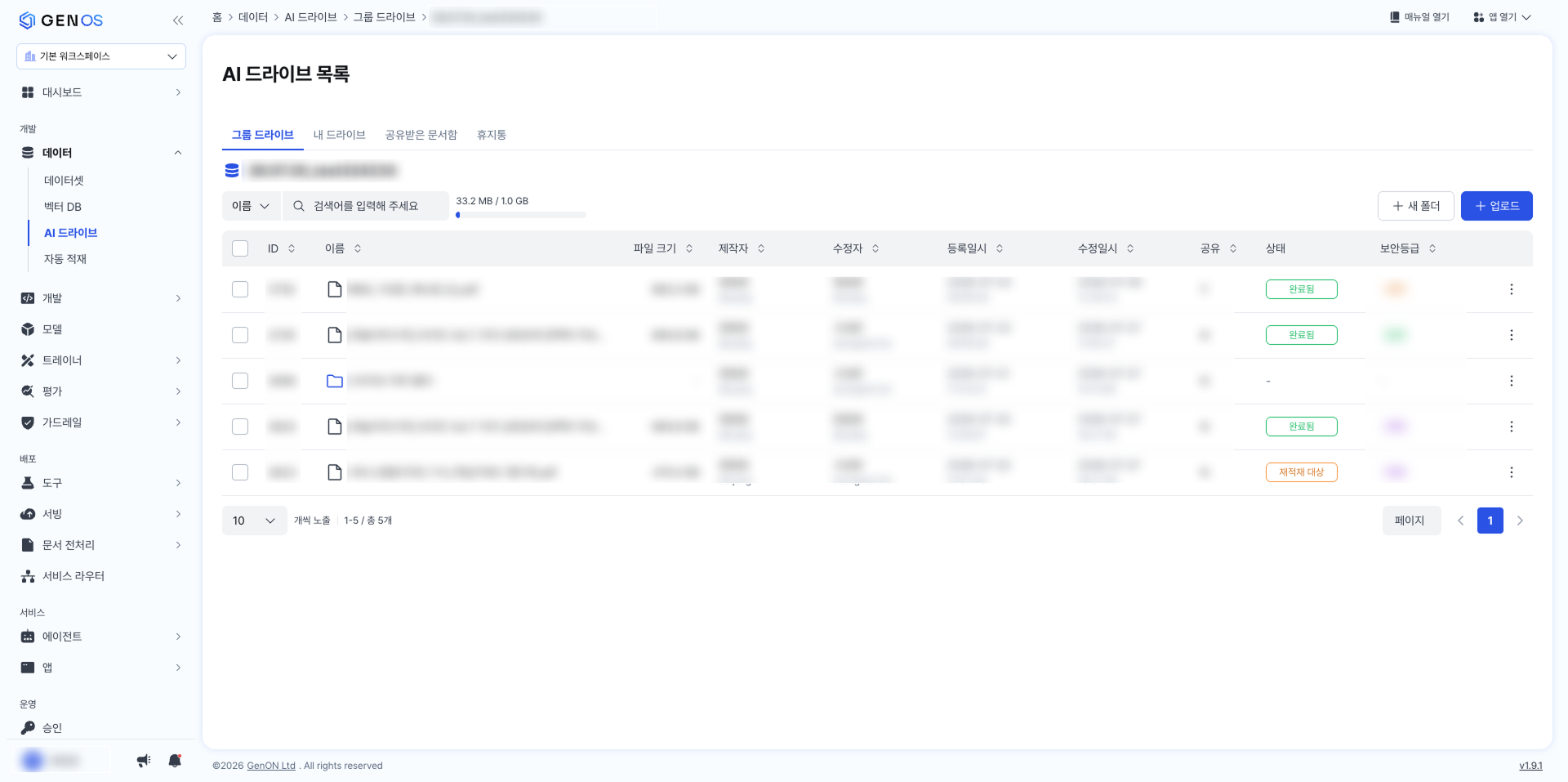Sort by 파일 크기 column arrows

click(689, 248)
